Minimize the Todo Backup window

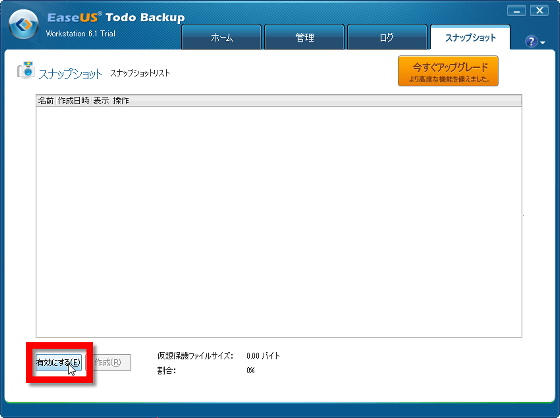(x=516, y=11)
